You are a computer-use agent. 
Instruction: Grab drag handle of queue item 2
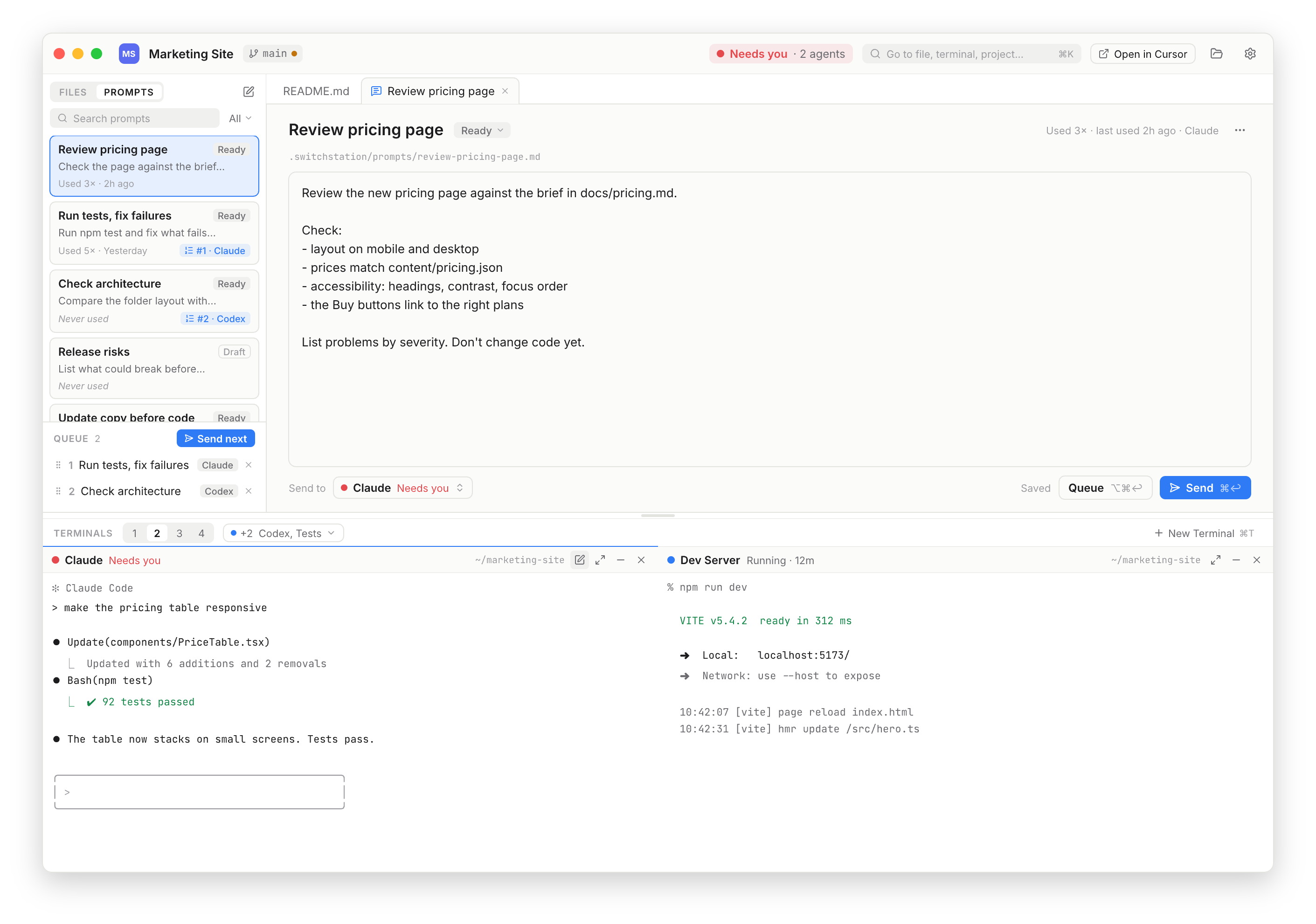58,490
